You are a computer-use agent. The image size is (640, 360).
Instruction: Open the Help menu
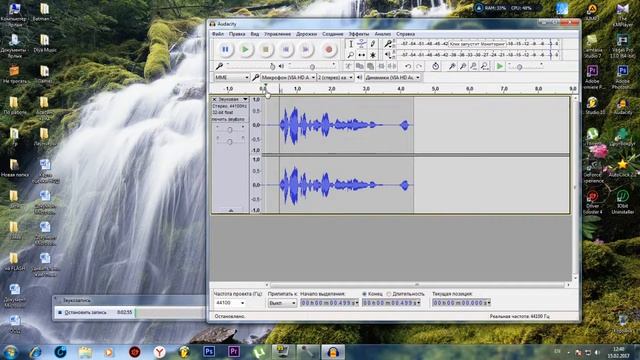[x=405, y=34]
